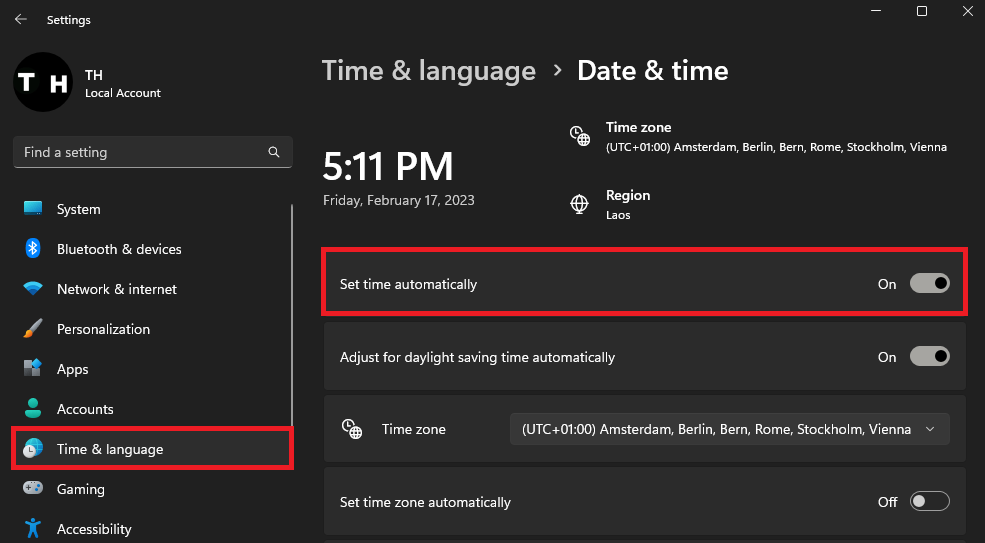Enable Set time zone automatically switch

point(929,502)
